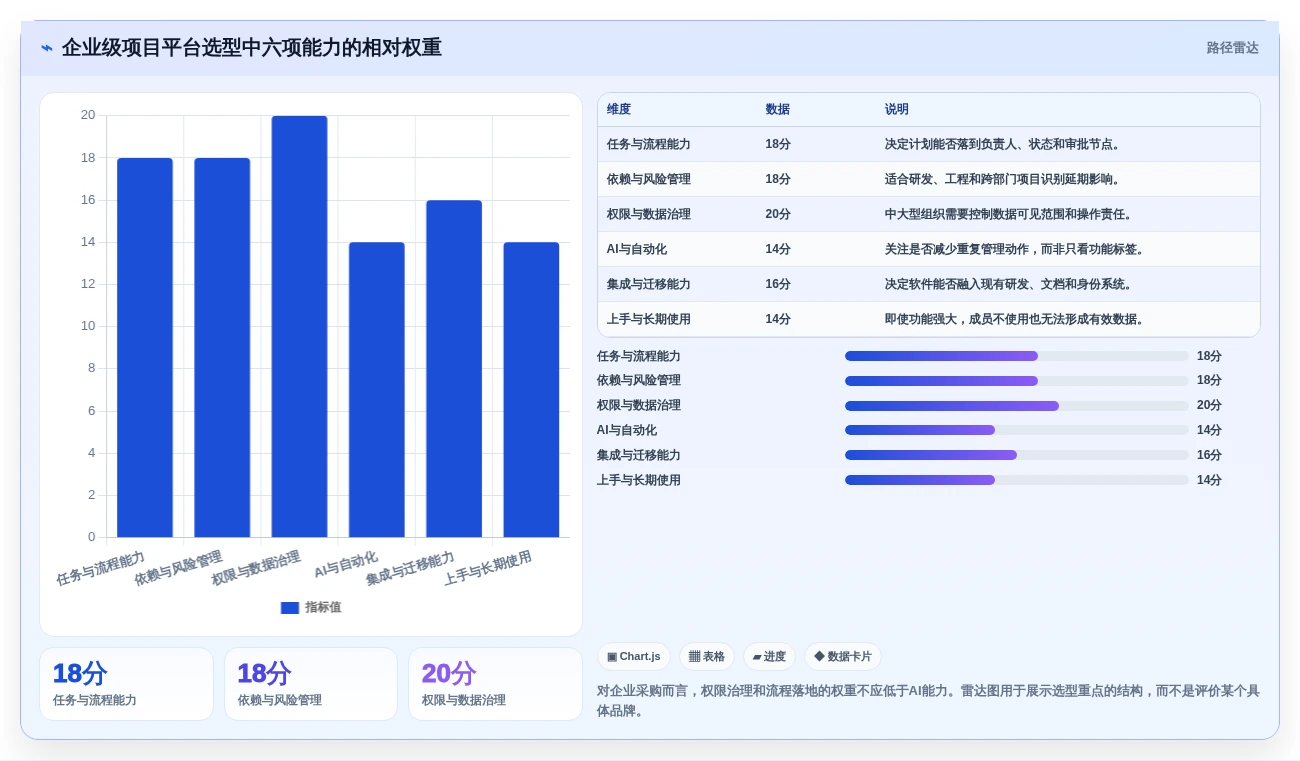Click description 决定软件能否融入现有研发、文档和身份系统。

click(1010, 284)
